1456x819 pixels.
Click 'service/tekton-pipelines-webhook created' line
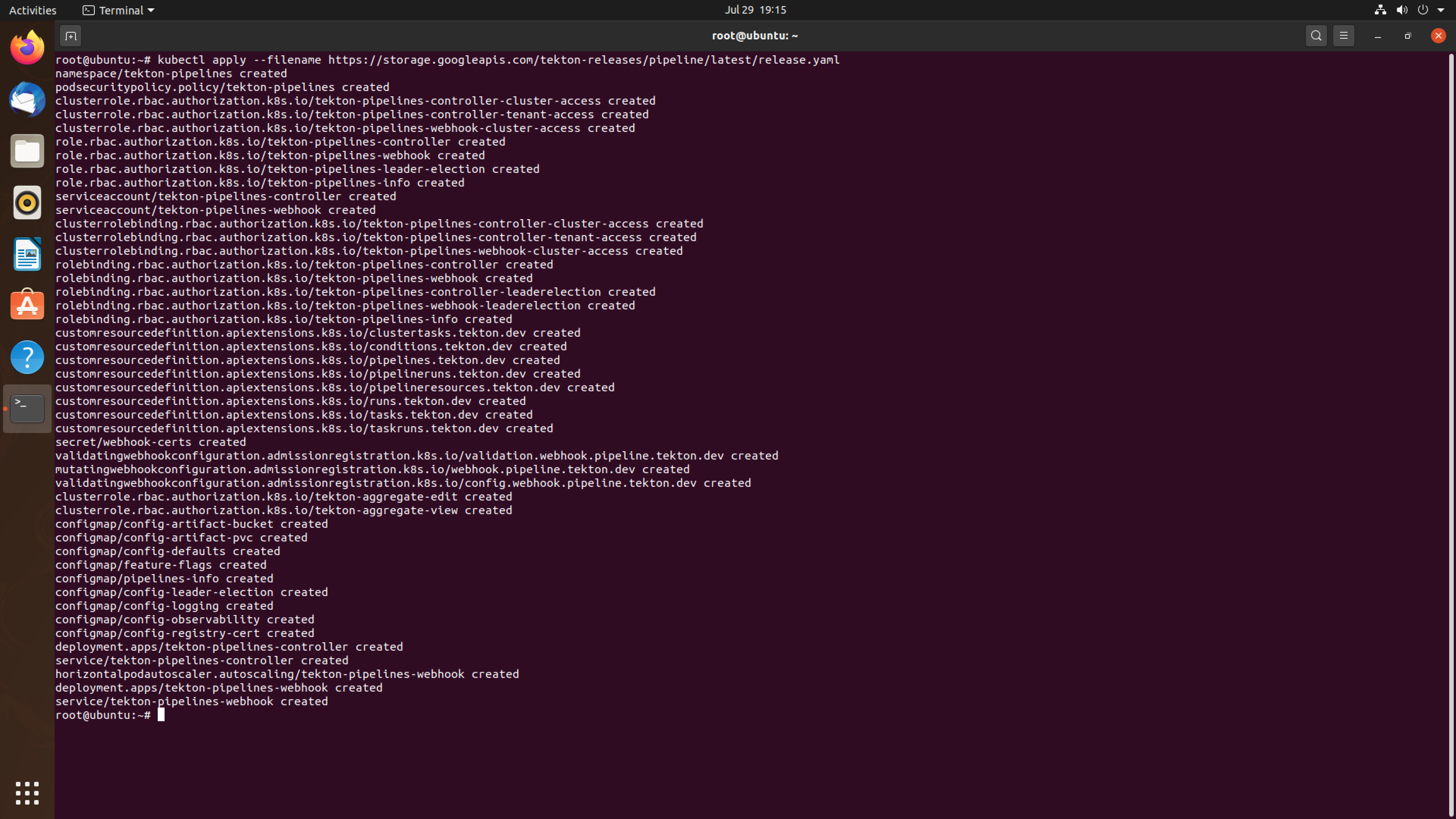[191, 701]
